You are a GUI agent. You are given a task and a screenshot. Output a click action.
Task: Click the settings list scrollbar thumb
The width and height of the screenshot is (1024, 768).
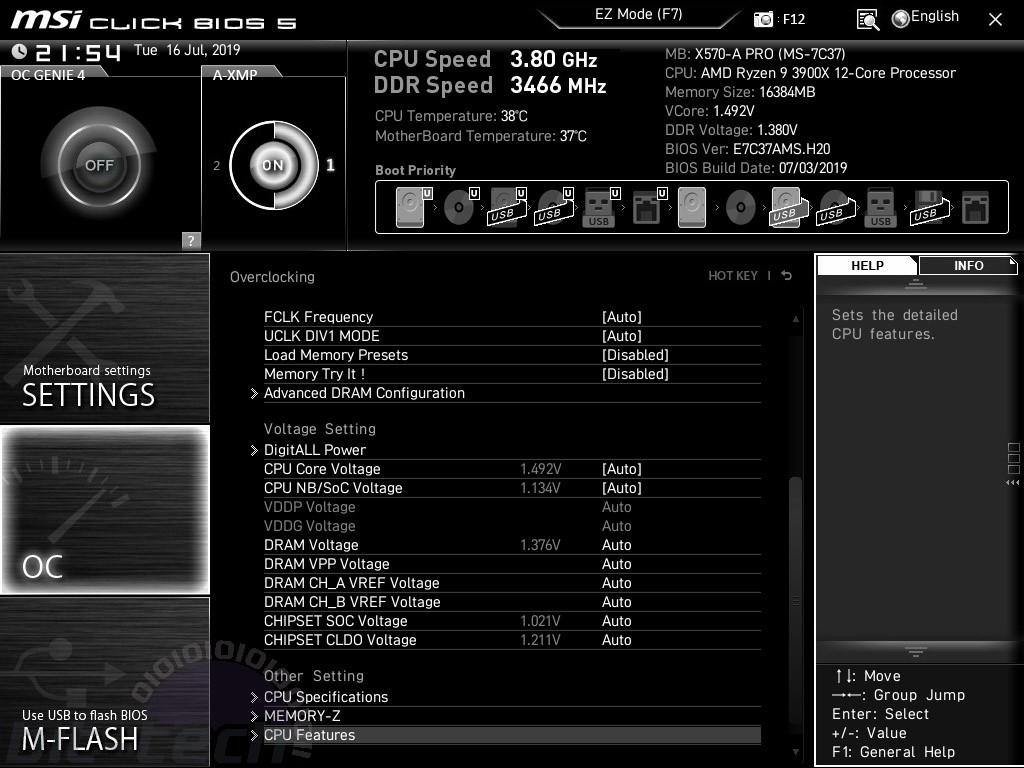click(x=795, y=601)
